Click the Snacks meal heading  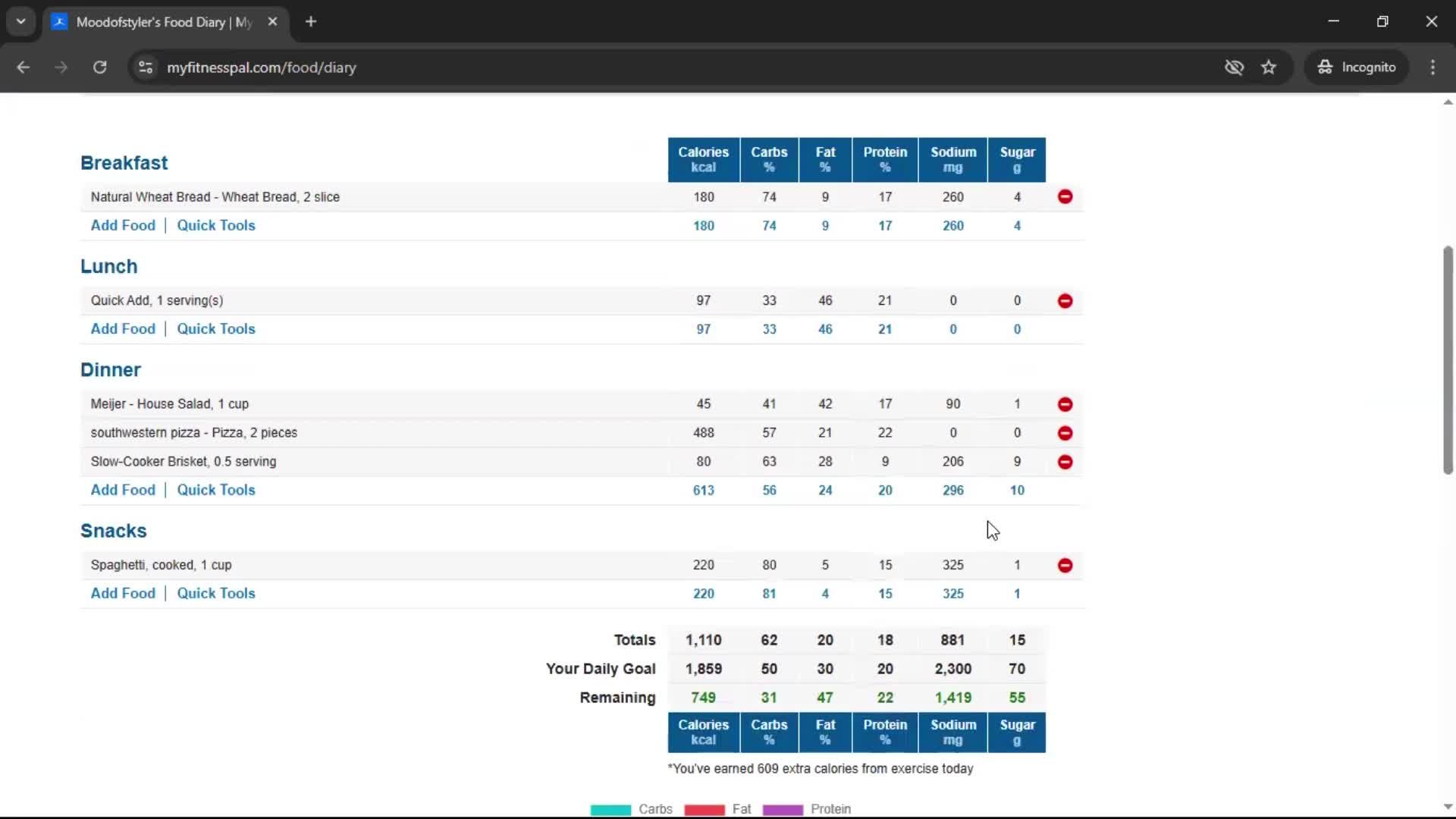(x=113, y=531)
